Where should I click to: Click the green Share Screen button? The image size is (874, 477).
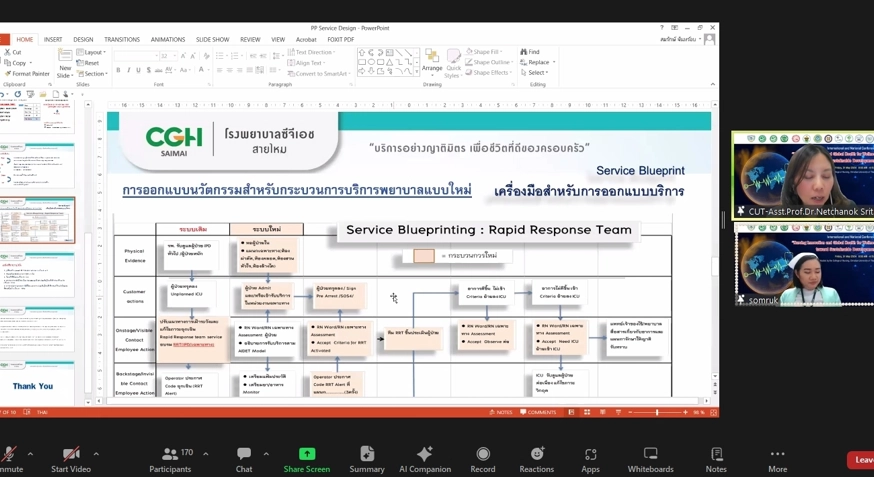point(307,459)
